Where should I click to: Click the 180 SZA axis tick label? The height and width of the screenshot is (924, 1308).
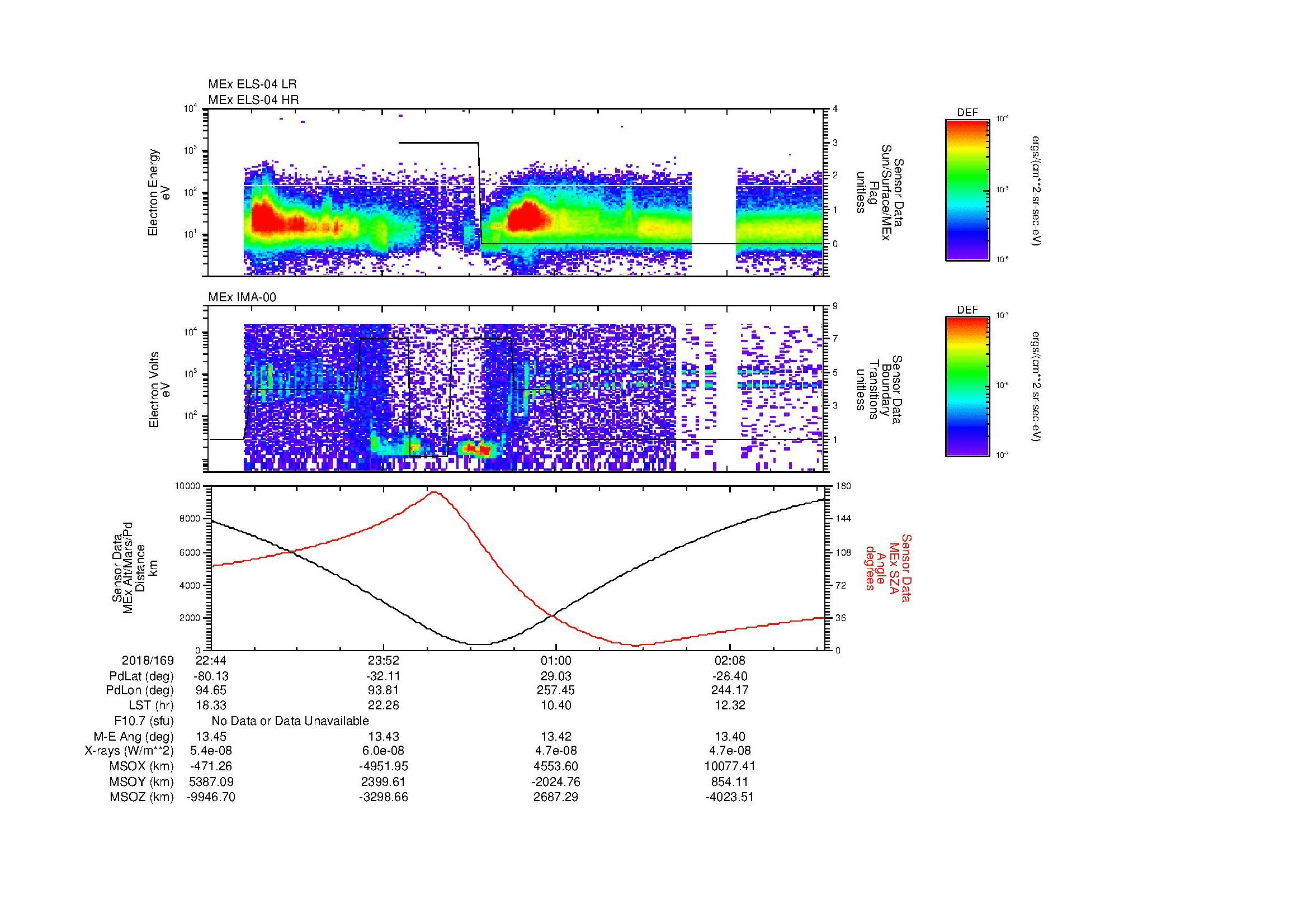pyautogui.click(x=842, y=486)
